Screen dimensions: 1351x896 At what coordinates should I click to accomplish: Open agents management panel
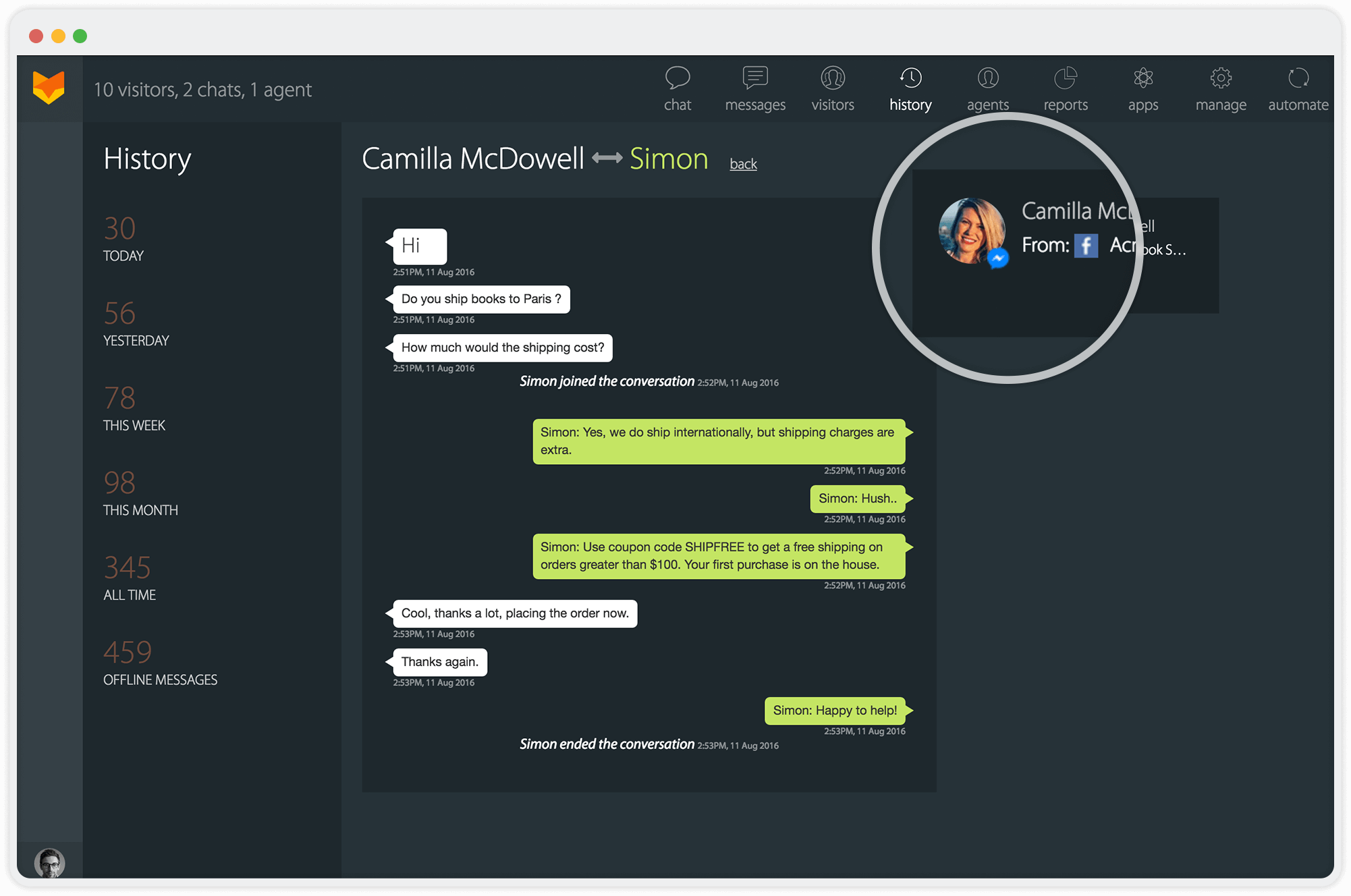(x=988, y=88)
